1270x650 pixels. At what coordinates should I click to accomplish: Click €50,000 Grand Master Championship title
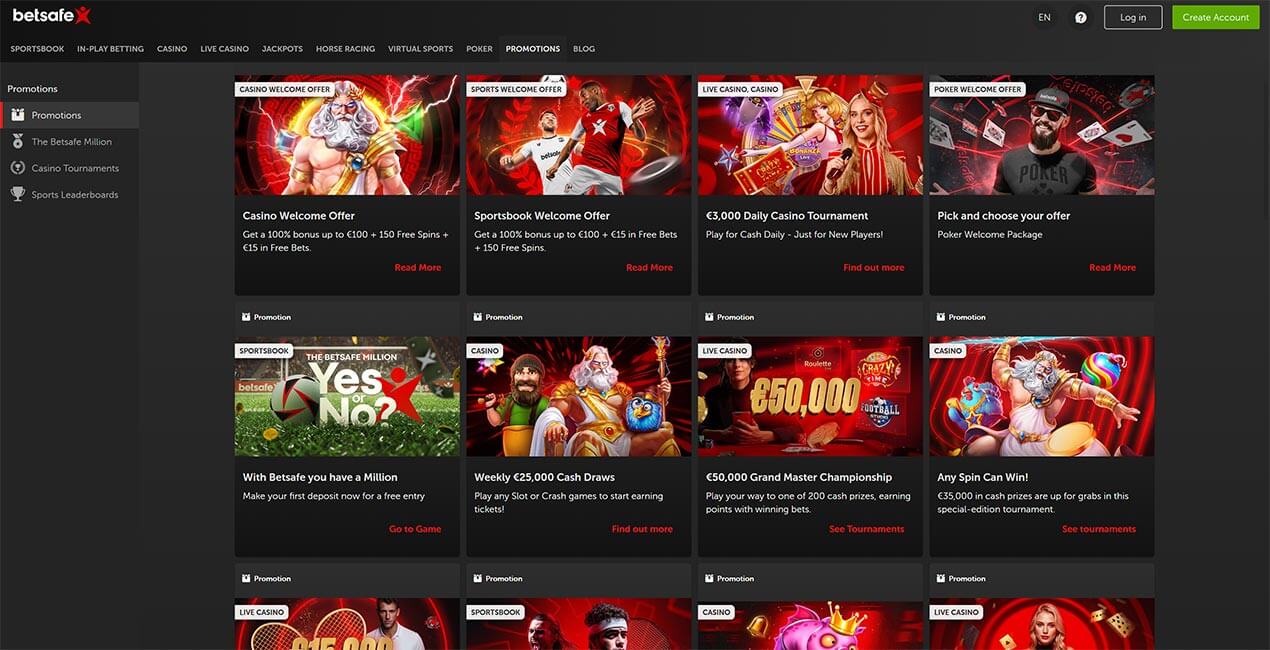click(x=799, y=477)
